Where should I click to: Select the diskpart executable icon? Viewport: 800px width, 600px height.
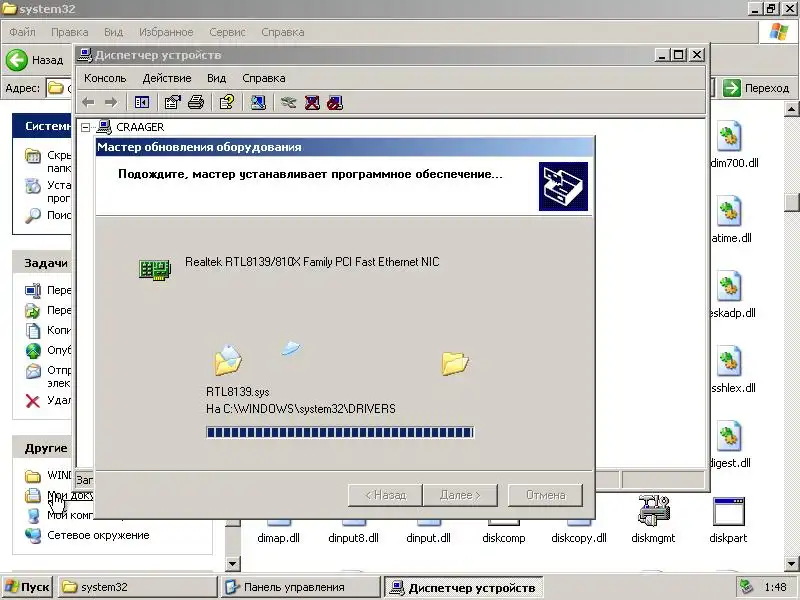coord(729,511)
